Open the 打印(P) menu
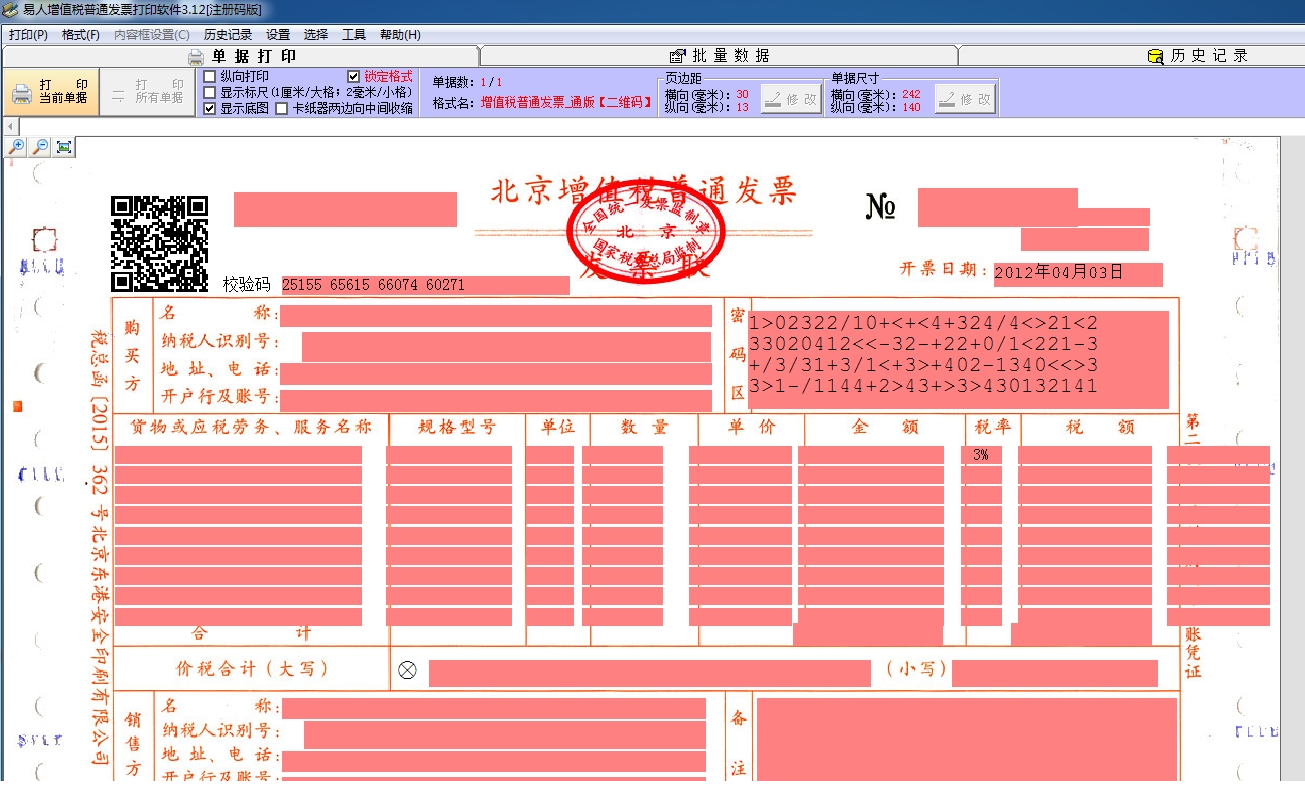This screenshot has height=812, width=1305. [x=28, y=34]
